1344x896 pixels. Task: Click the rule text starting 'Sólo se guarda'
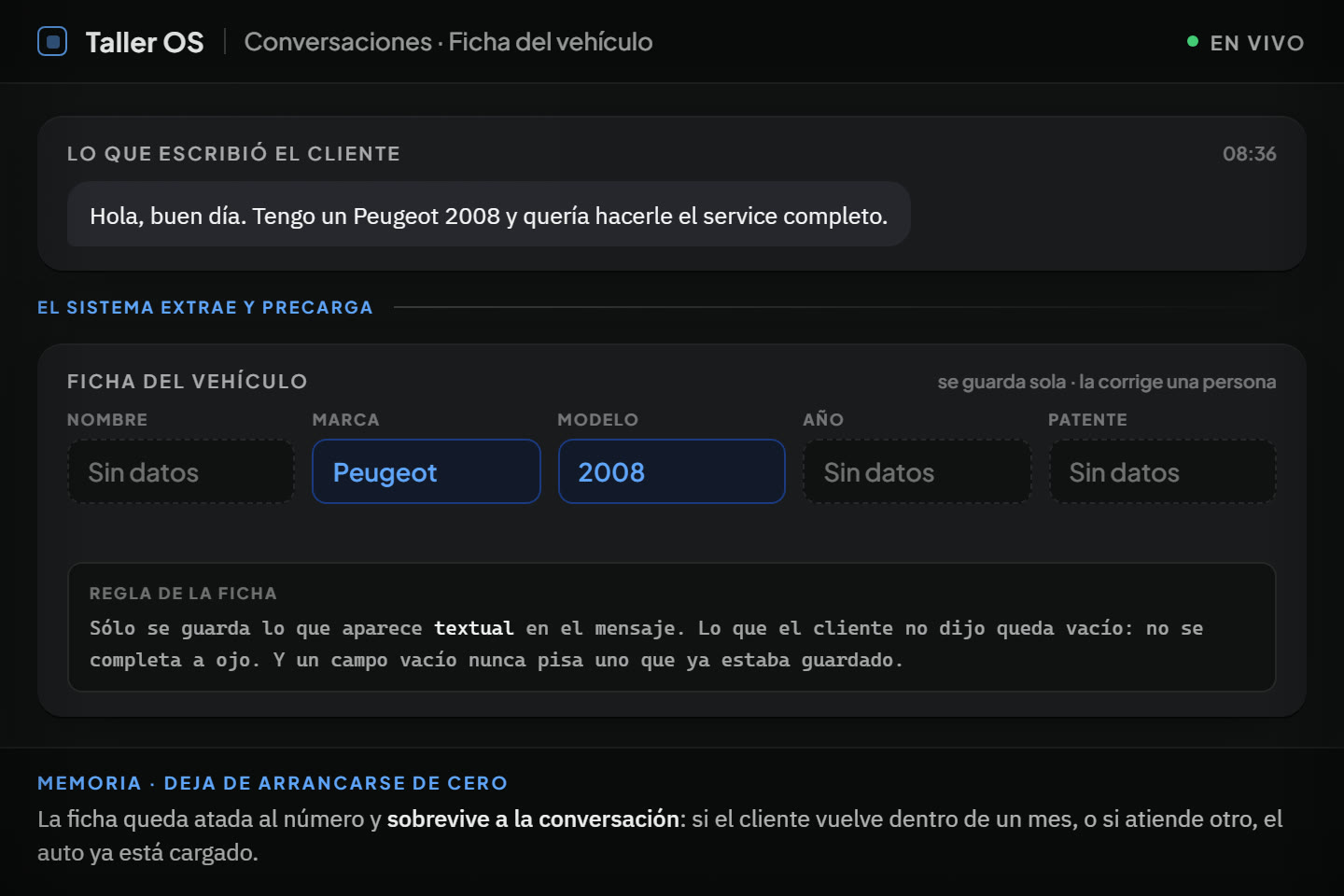(646, 644)
